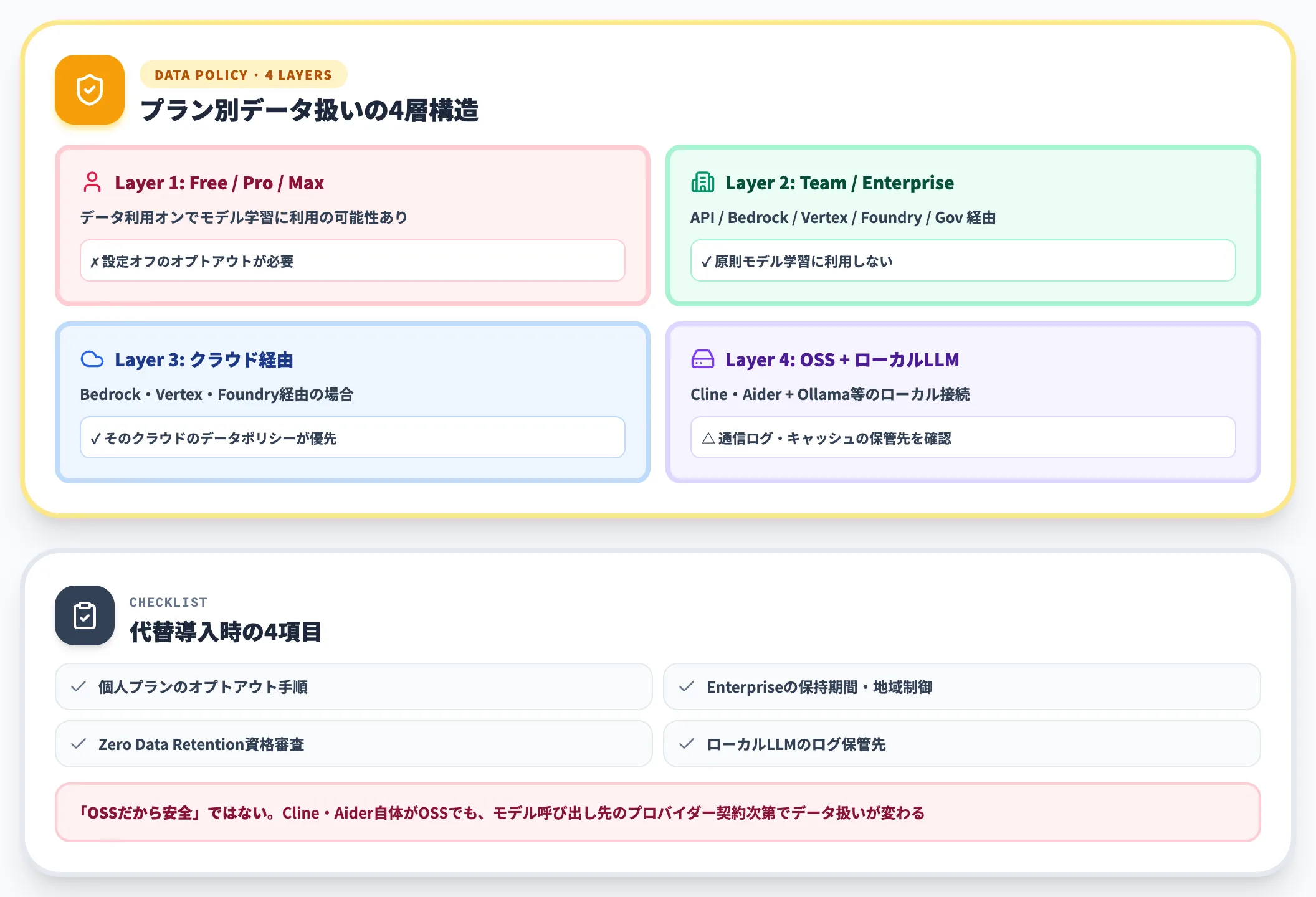Click the box そのクラウドのデータポリシーが優先
This screenshot has width=1316, height=897.
(x=353, y=437)
